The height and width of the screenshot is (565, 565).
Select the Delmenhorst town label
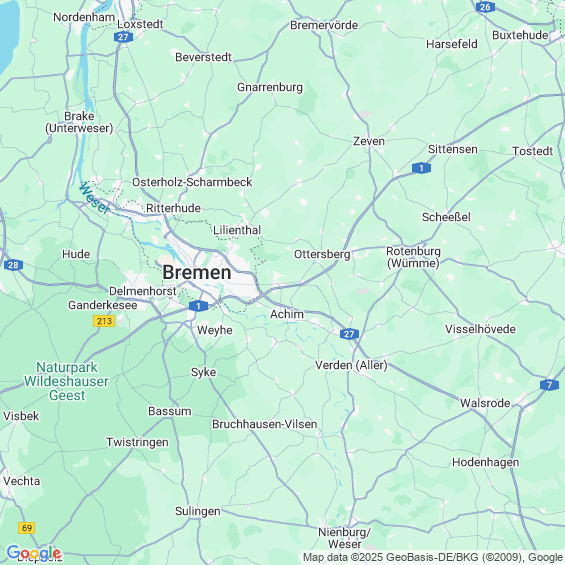click(143, 291)
